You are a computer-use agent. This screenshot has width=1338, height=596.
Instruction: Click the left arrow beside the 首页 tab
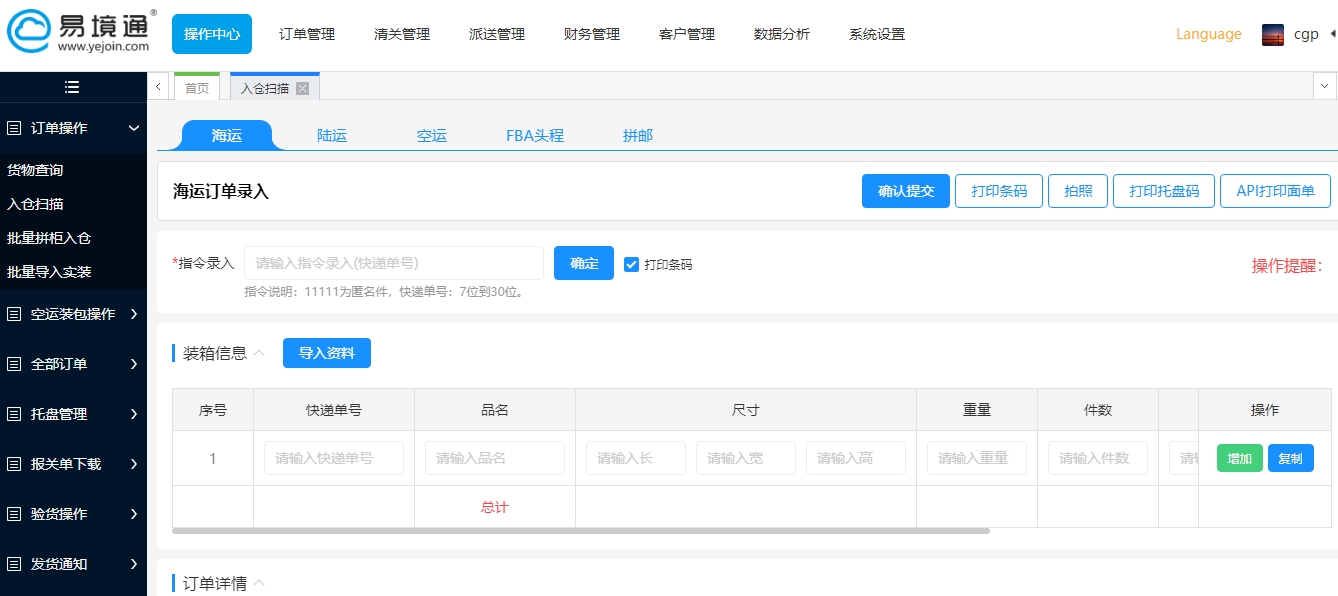(x=158, y=87)
